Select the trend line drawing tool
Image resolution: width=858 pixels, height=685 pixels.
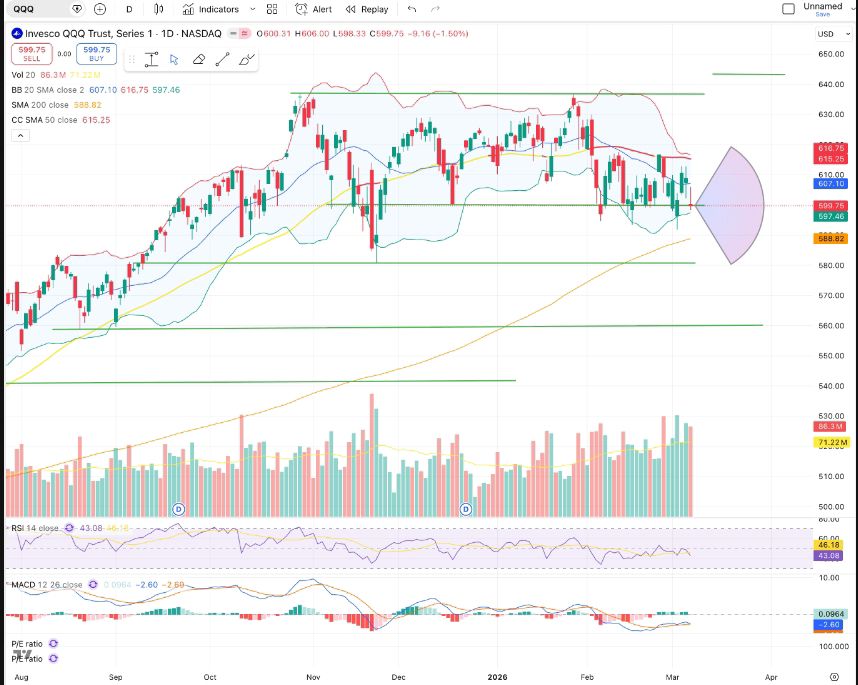click(222, 59)
